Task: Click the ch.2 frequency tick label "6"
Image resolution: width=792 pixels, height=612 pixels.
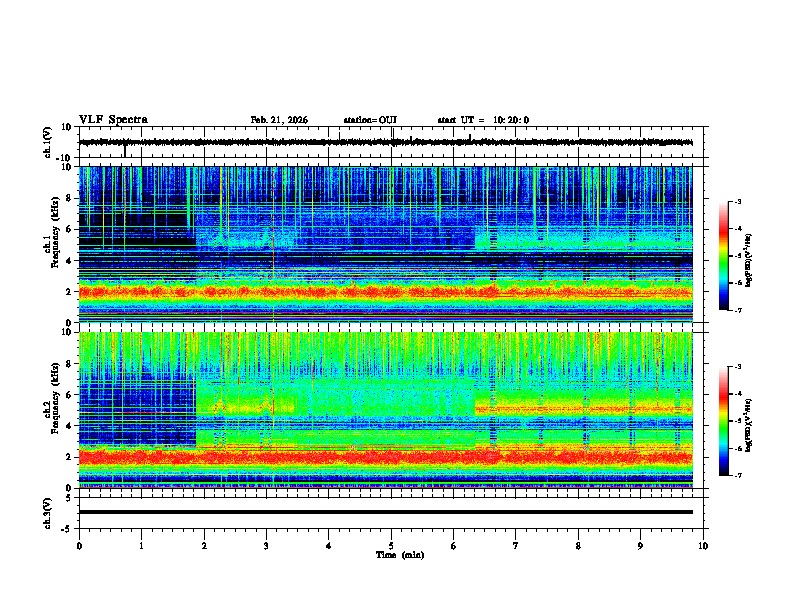Action: click(70, 395)
